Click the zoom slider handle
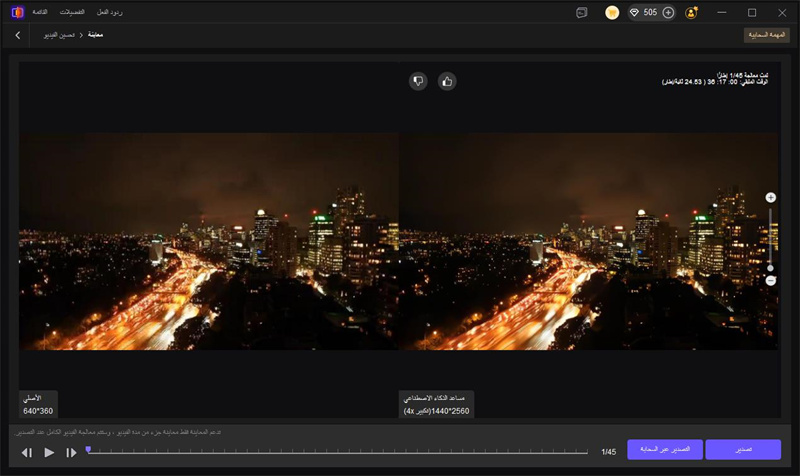The width and height of the screenshot is (800, 476). coord(770,268)
